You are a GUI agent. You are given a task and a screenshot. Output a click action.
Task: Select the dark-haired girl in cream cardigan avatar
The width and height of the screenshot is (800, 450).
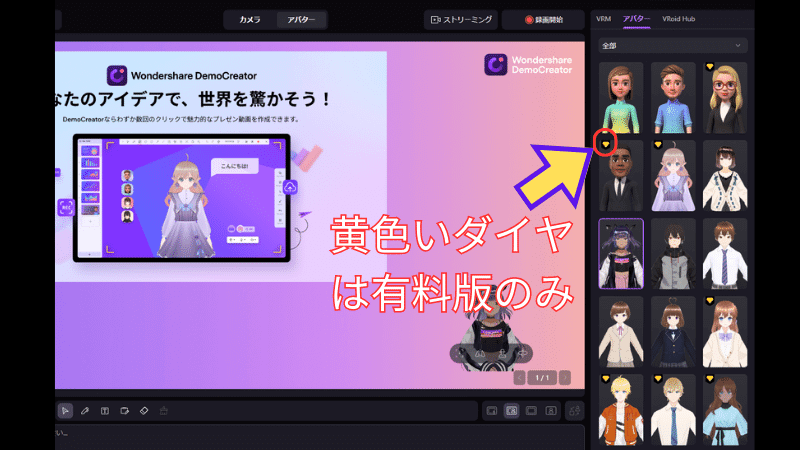click(725, 176)
